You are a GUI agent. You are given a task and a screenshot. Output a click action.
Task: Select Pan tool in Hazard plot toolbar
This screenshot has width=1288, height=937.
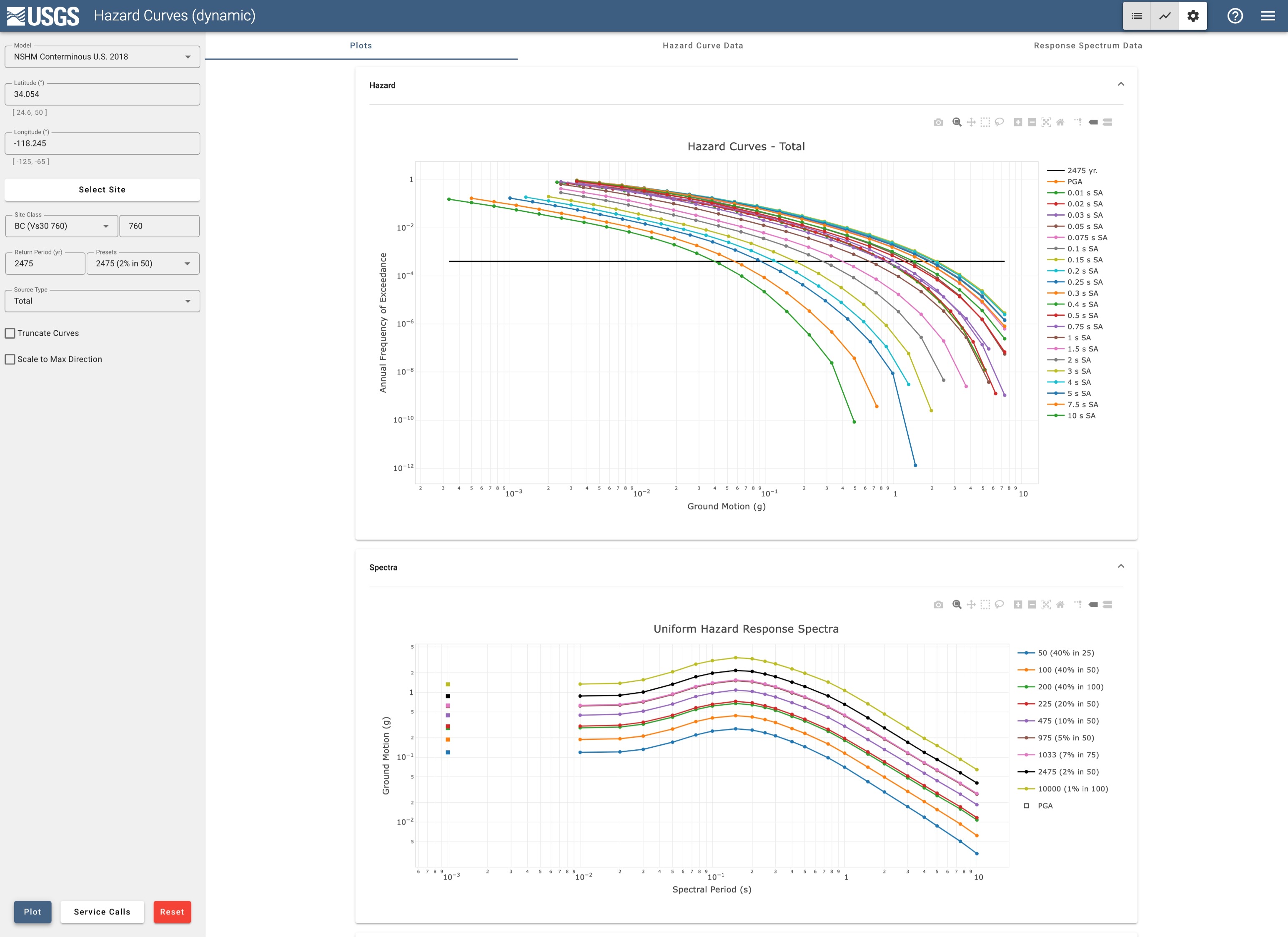pyautogui.click(x=971, y=122)
